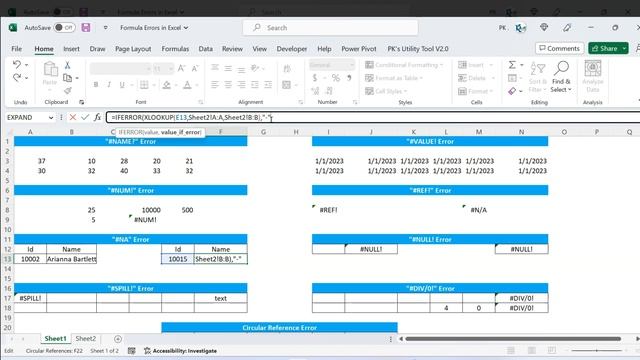Viewport: 640px width, 360px height.
Task: Confirm the formula with the green checkmark
Action: [85, 118]
